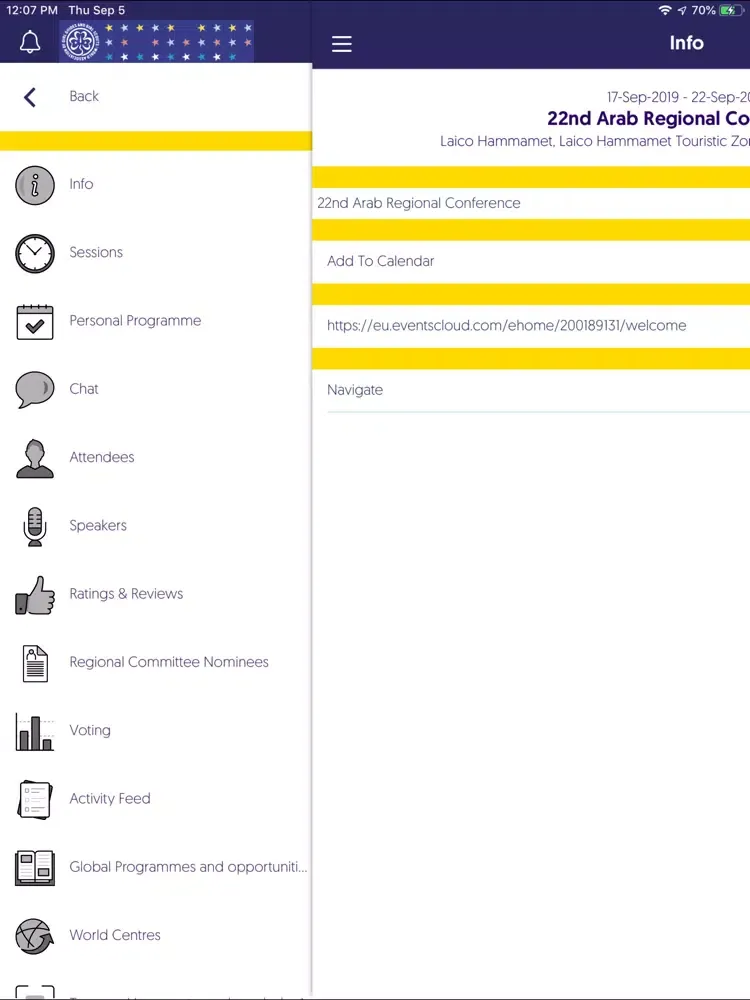Open Ratings & Reviews menu entry
750x1000 pixels.
(126, 594)
